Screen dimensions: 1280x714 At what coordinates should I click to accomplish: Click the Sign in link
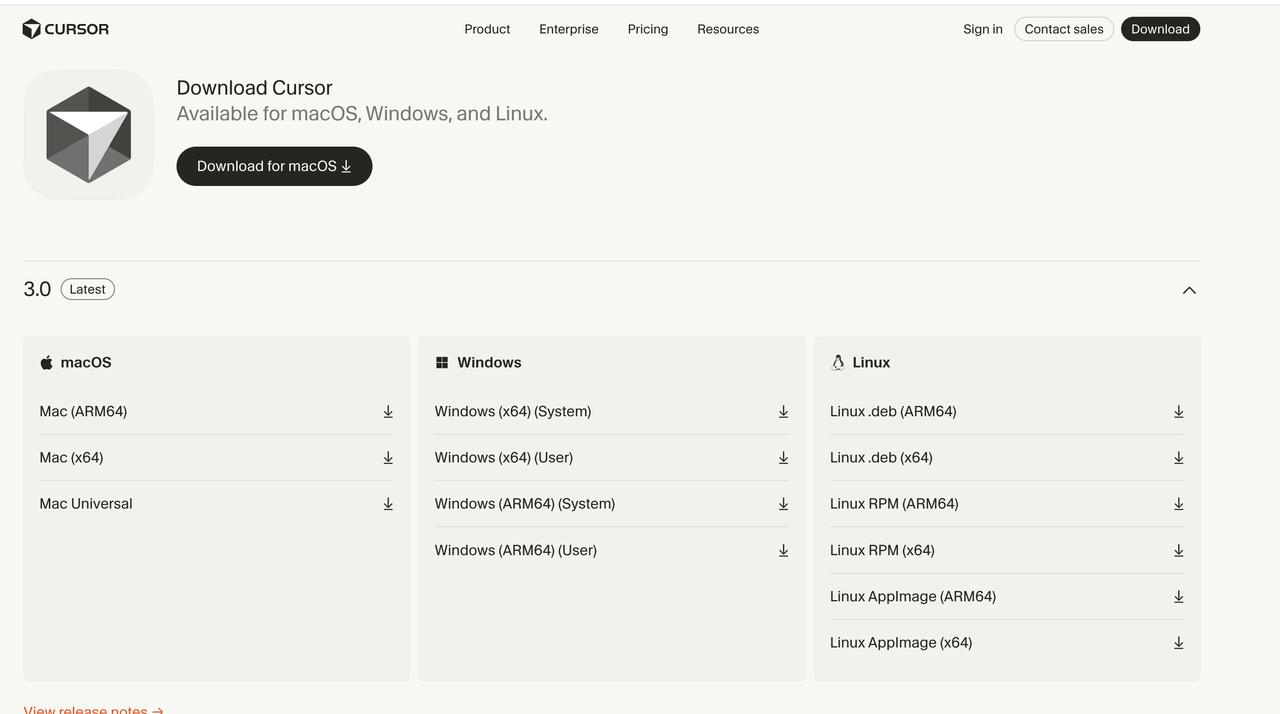coord(983,29)
